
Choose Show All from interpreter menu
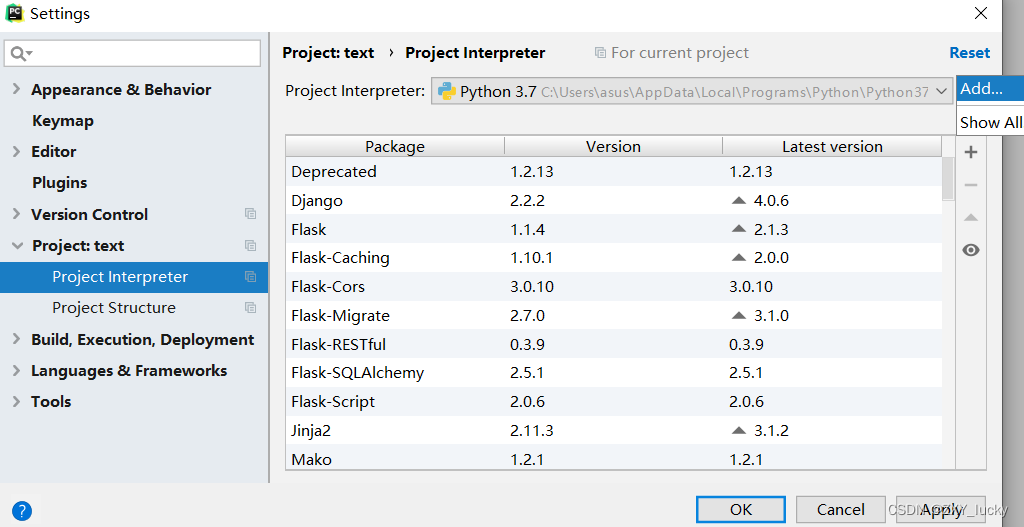[990, 122]
